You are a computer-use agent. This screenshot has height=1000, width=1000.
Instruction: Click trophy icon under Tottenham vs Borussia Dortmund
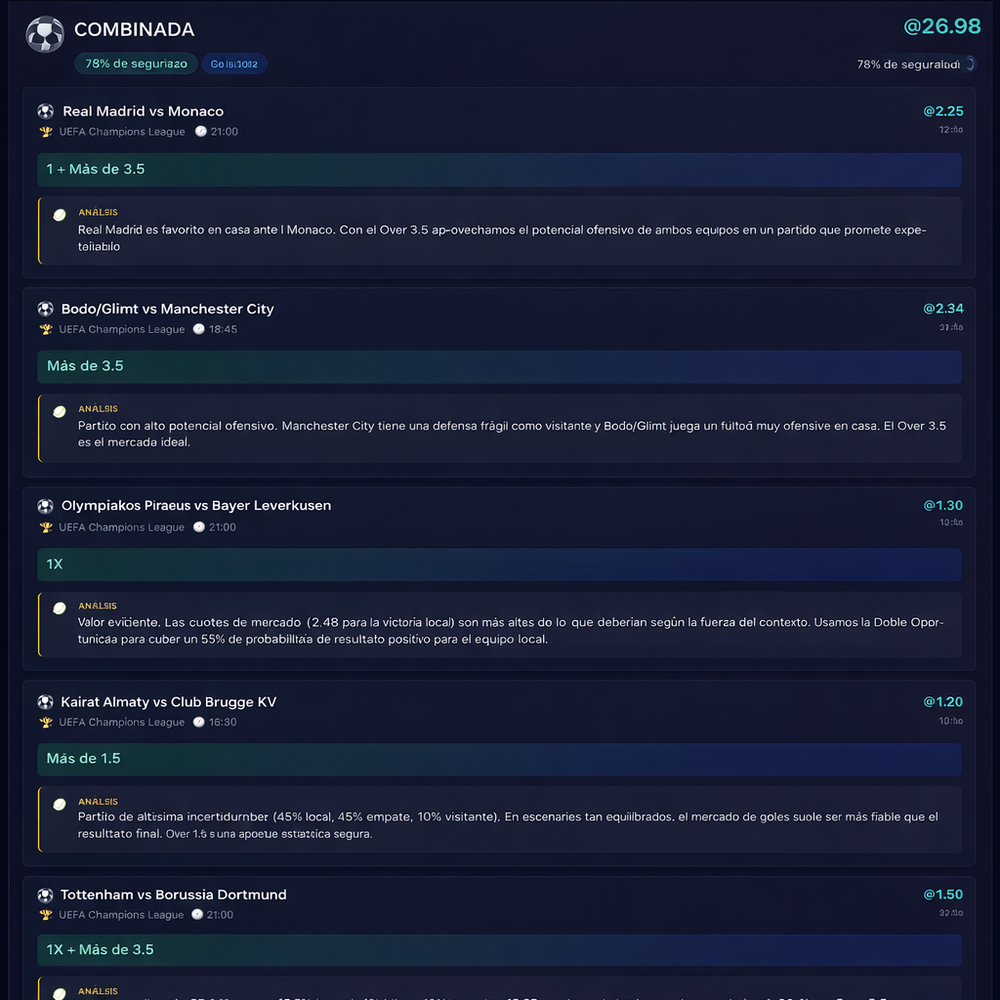click(x=45, y=914)
